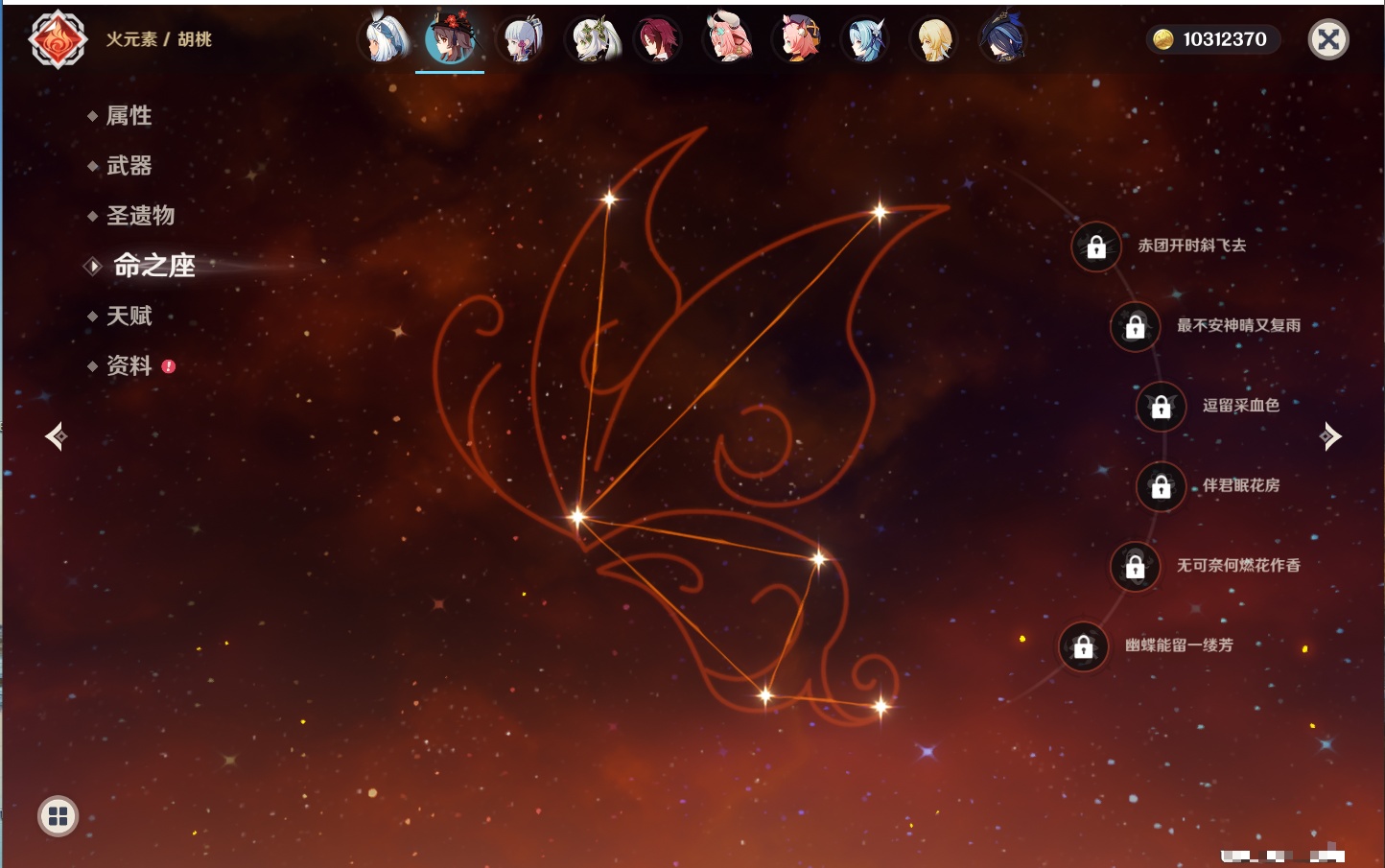1385x868 pixels.
Task: Click the 无可奈何燃花作香 label
Action: tap(1239, 565)
